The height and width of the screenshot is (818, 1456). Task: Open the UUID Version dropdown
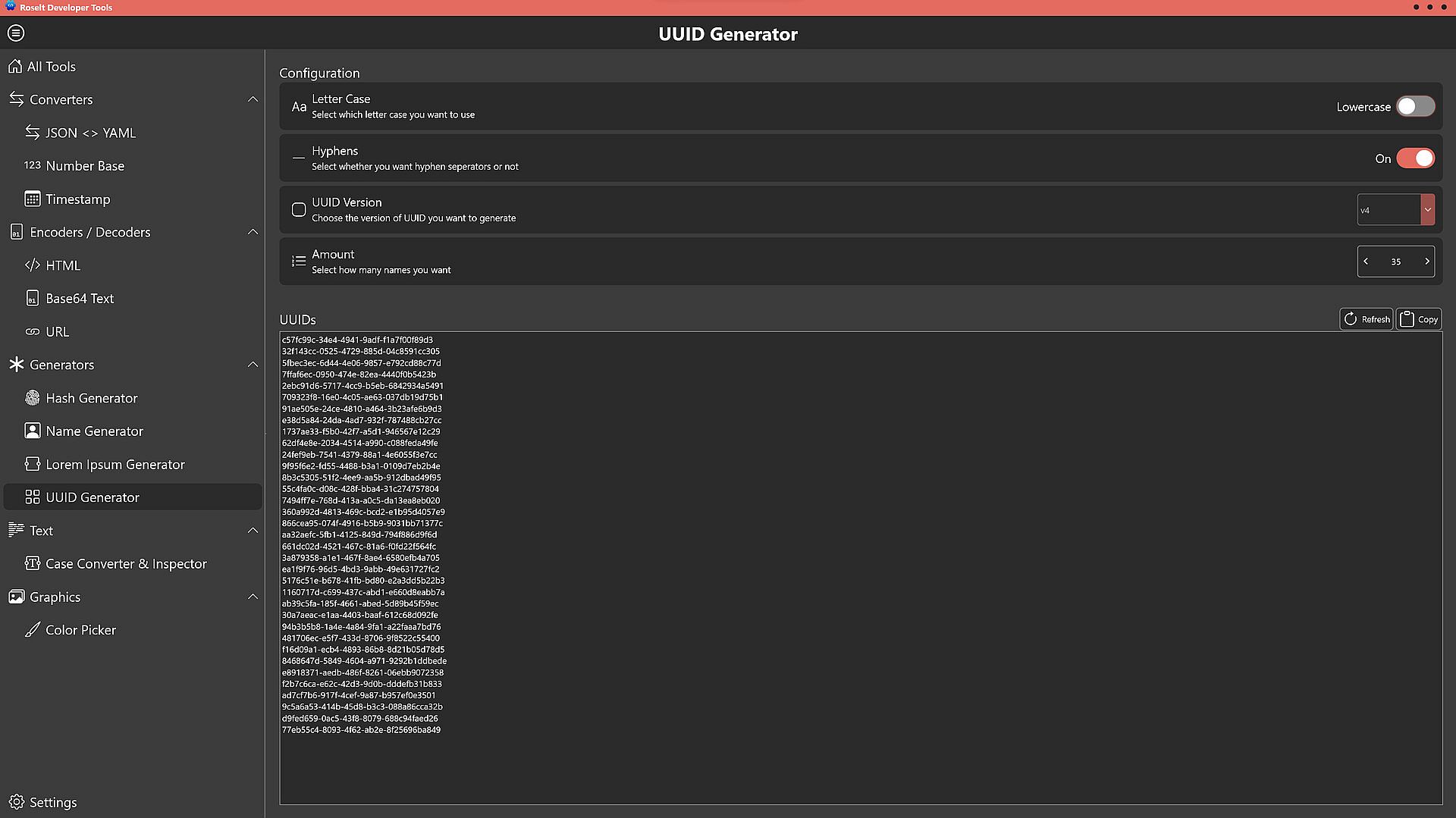point(1395,210)
